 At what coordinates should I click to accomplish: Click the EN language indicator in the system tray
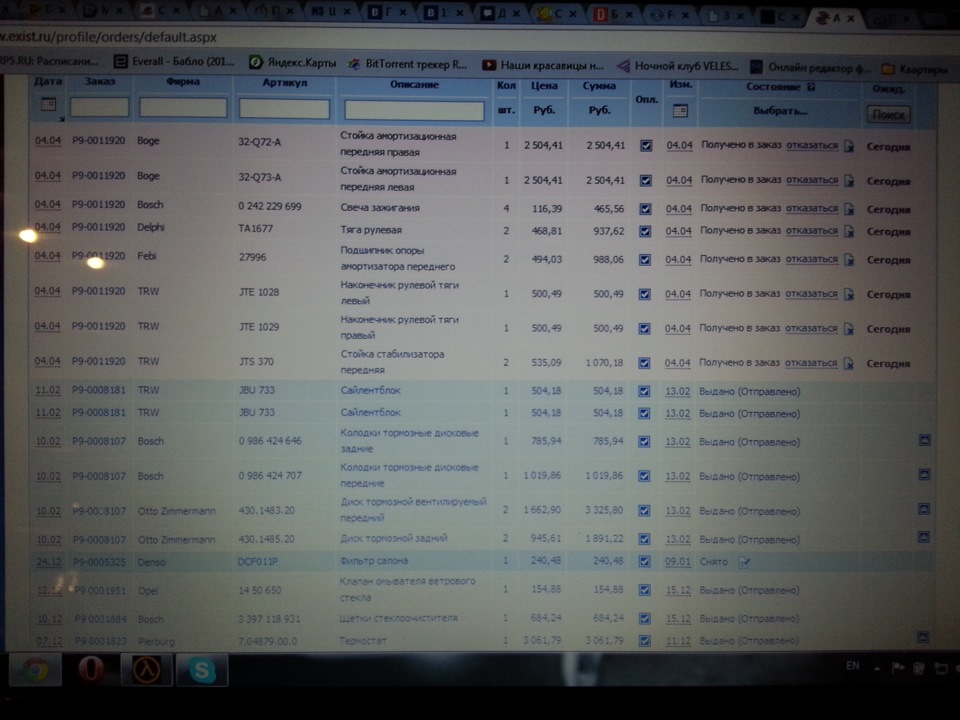pos(852,666)
